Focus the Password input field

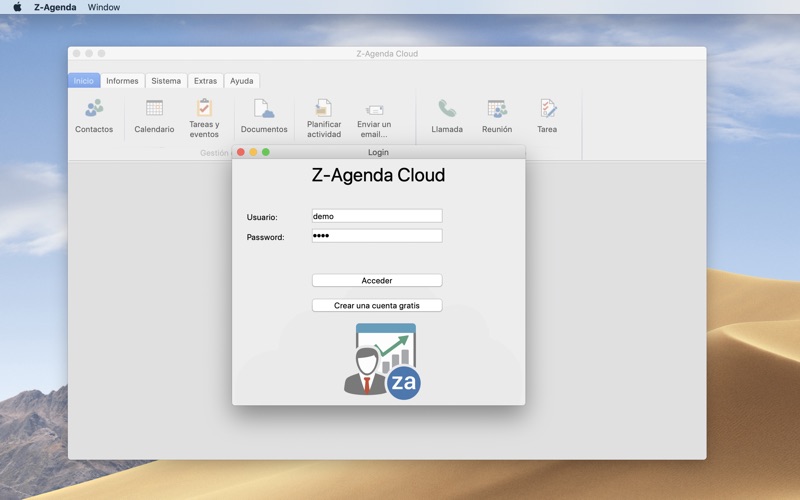[x=377, y=236]
